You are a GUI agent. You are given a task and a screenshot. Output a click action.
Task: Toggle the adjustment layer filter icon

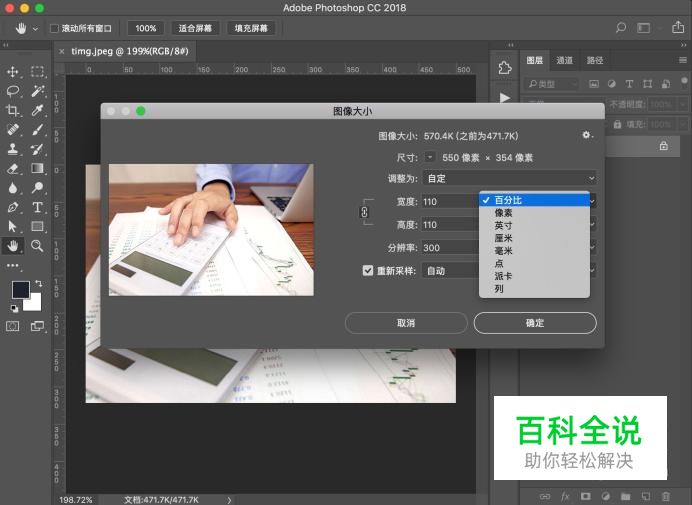[611, 84]
